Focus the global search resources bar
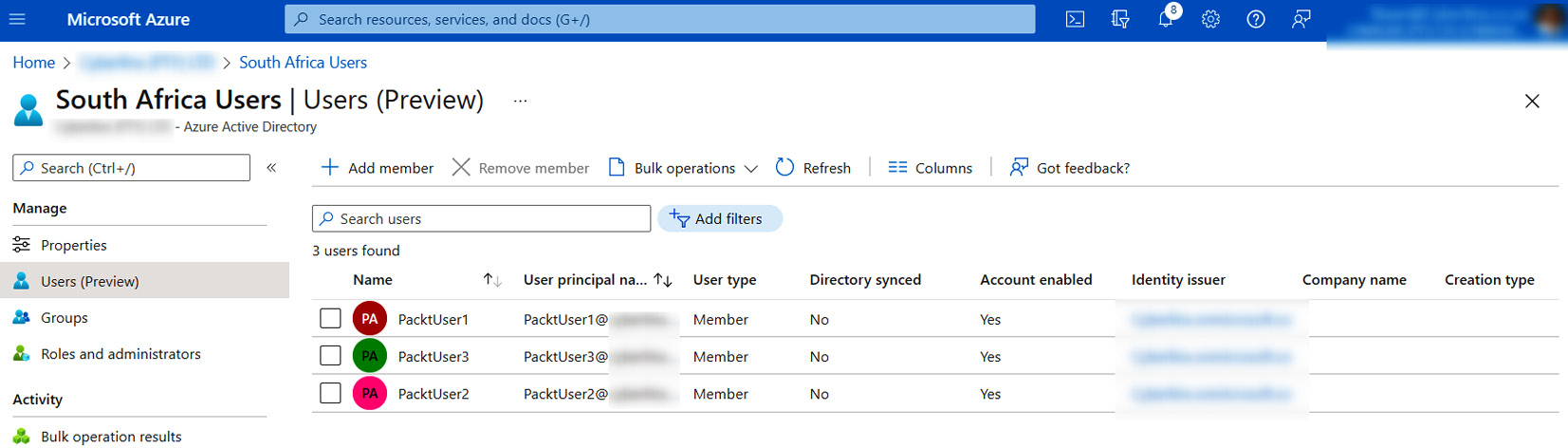This screenshot has height=448, width=1568. pyautogui.click(x=660, y=19)
